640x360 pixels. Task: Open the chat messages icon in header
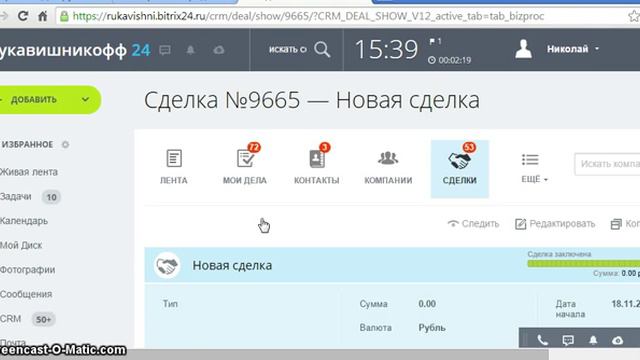pyautogui.click(x=165, y=50)
